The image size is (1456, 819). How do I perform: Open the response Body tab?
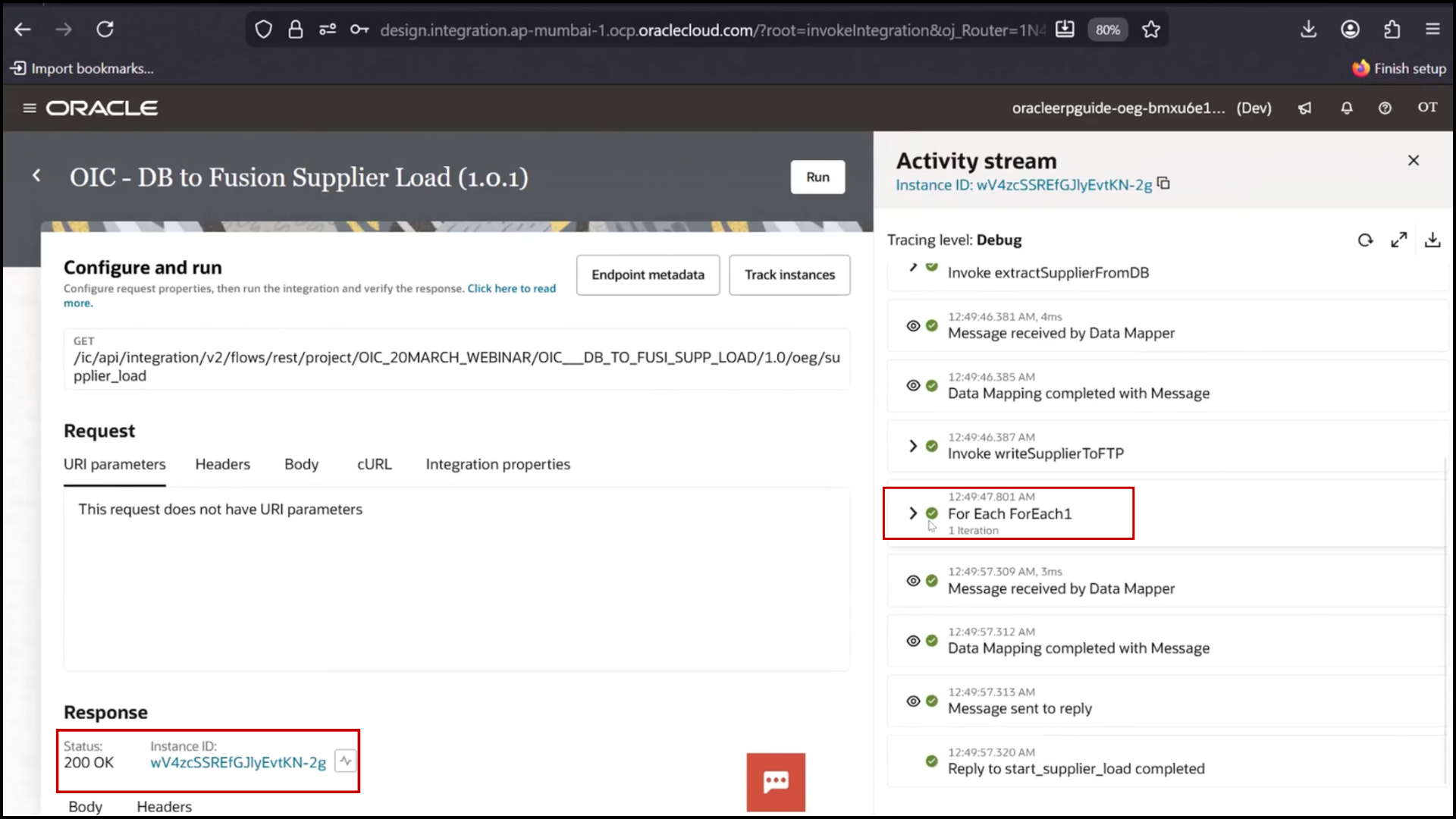pyautogui.click(x=85, y=806)
